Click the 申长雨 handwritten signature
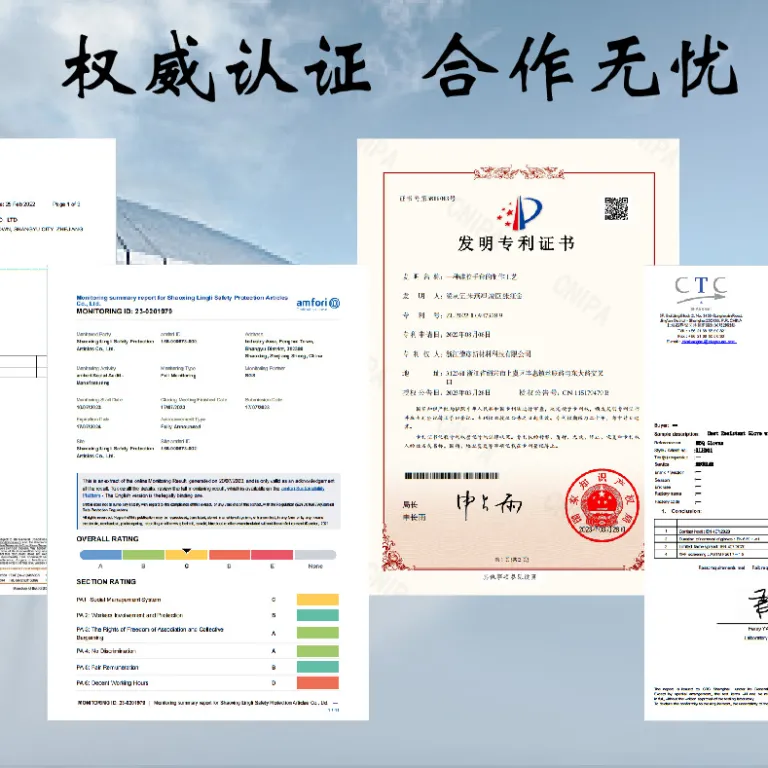 [x=489, y=506]
